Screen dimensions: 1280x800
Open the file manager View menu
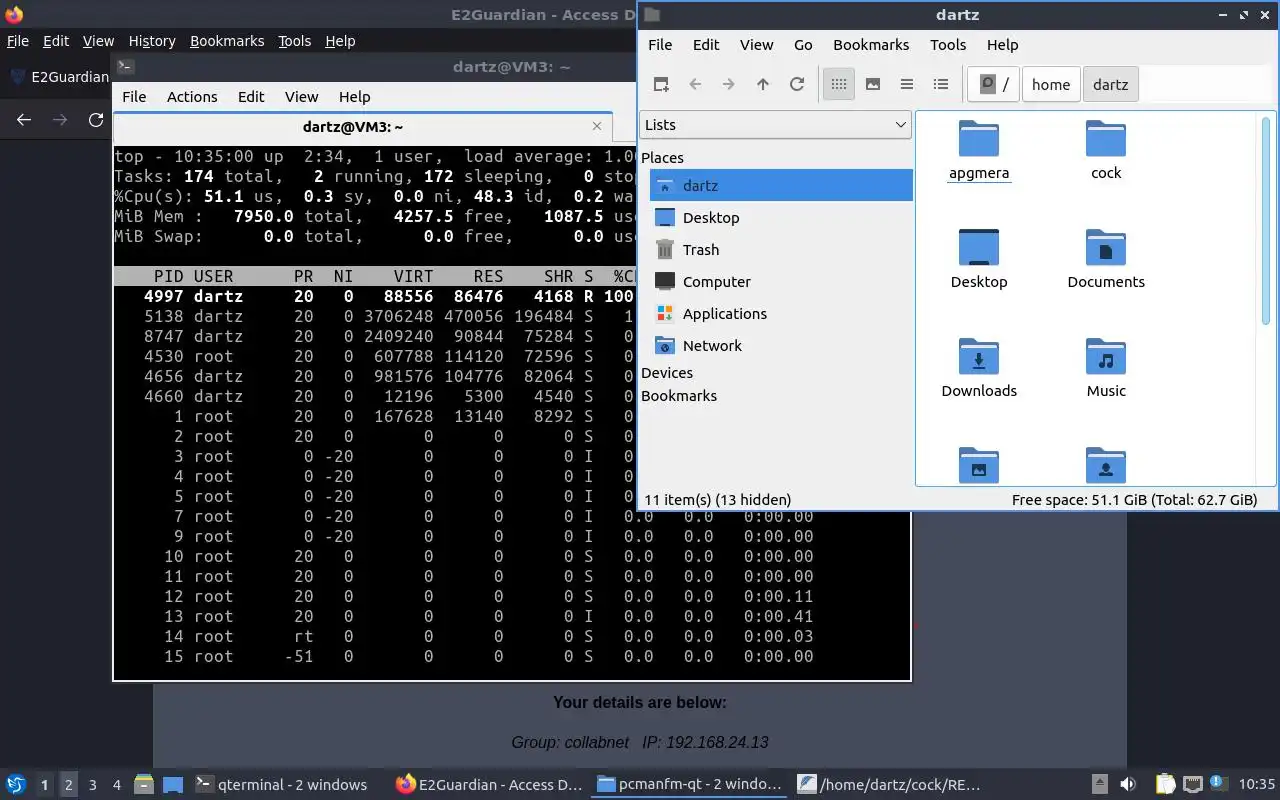757,45
